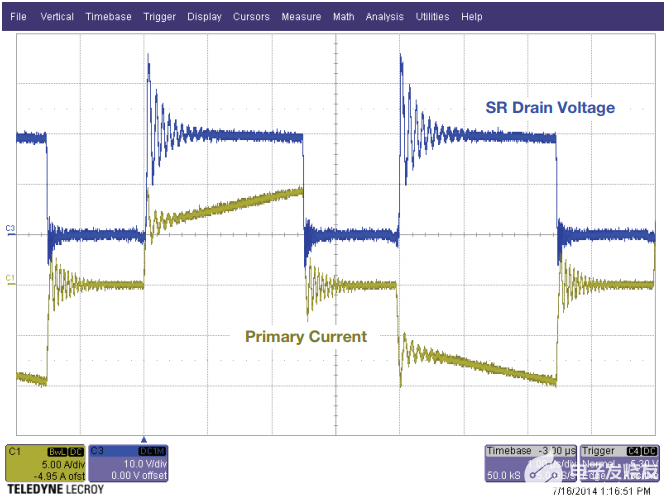This screenshot has height=496, width=664.
Task: Open the Display menu
Action: tap(205, 17)
